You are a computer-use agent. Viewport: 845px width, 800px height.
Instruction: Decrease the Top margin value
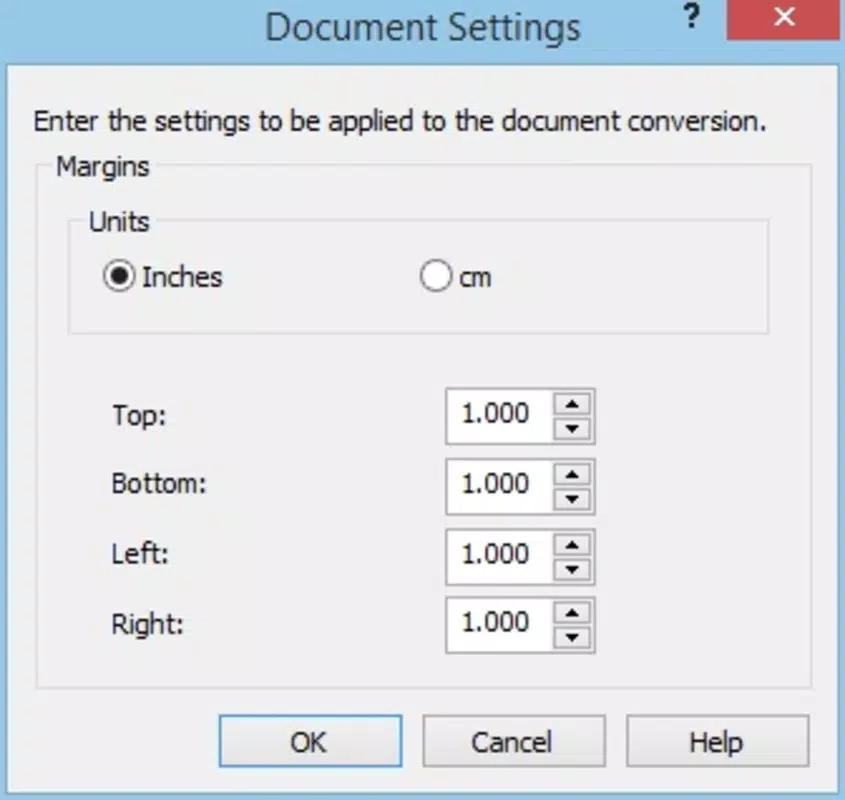[572, 429]
